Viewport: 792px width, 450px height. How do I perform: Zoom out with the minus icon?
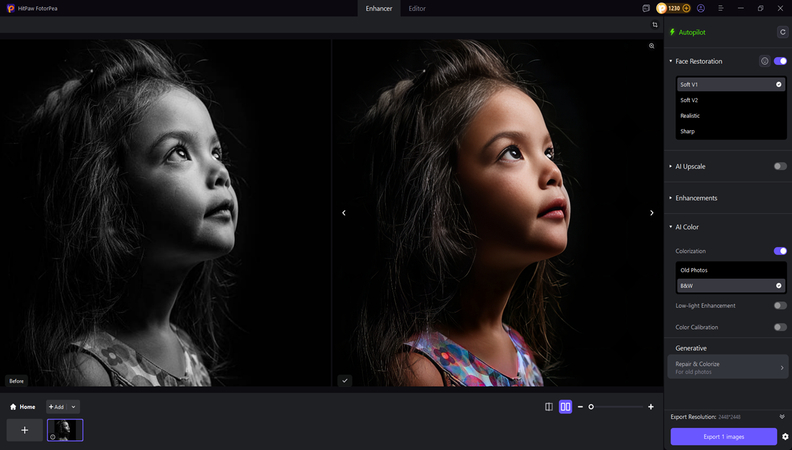(x=580, y=407)
